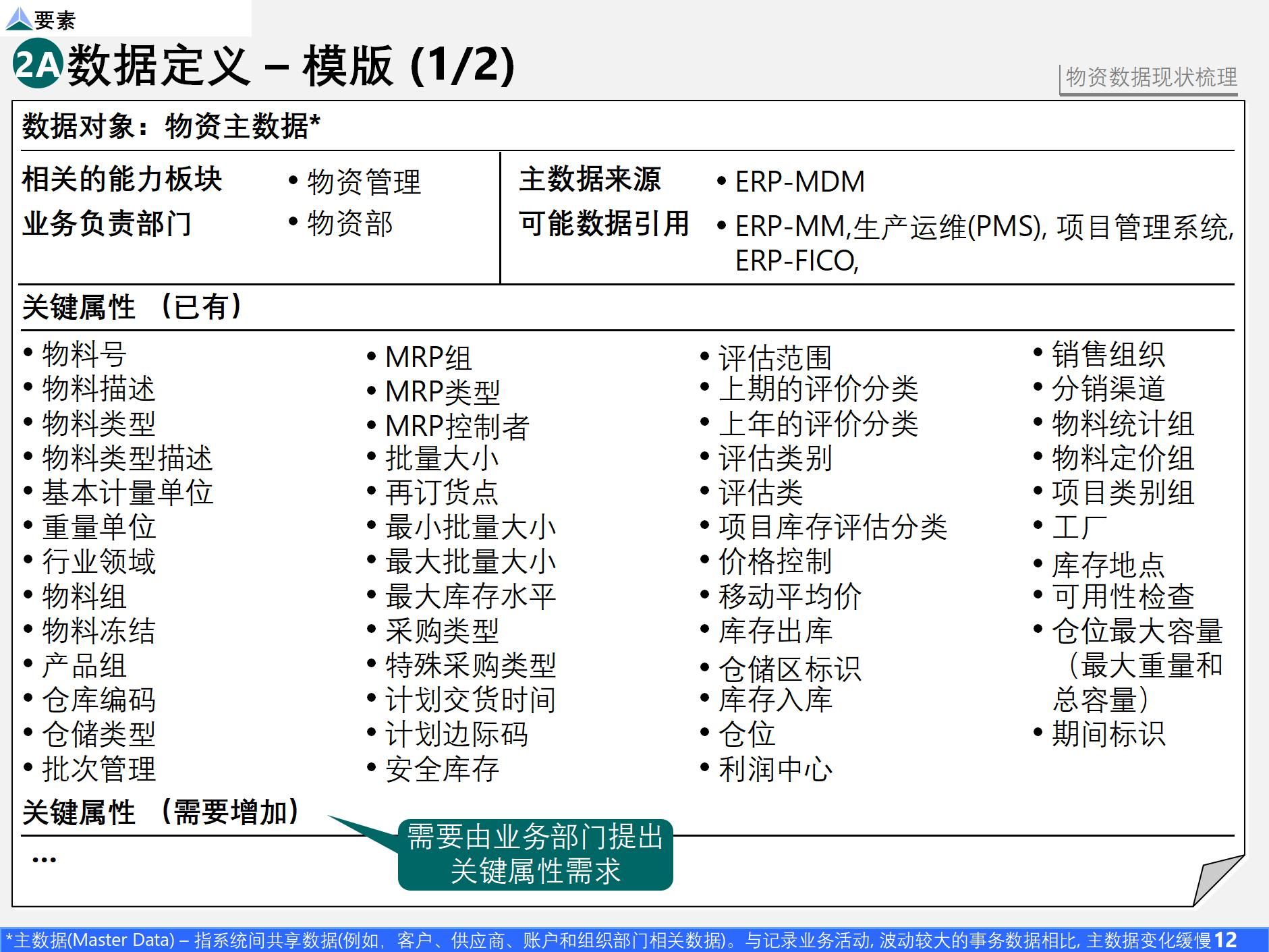Viewport: 1269px width, 952px height.
Task: Click the attribute 采购类型
Action: point(442,631)
